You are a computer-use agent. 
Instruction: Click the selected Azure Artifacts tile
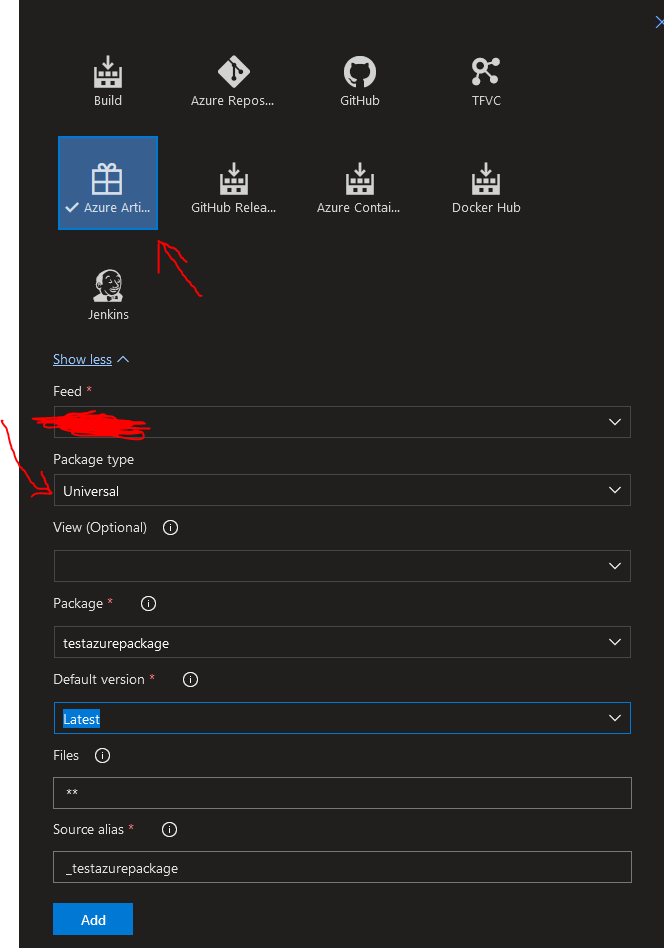pyautogui.click(x=107, y=183)
